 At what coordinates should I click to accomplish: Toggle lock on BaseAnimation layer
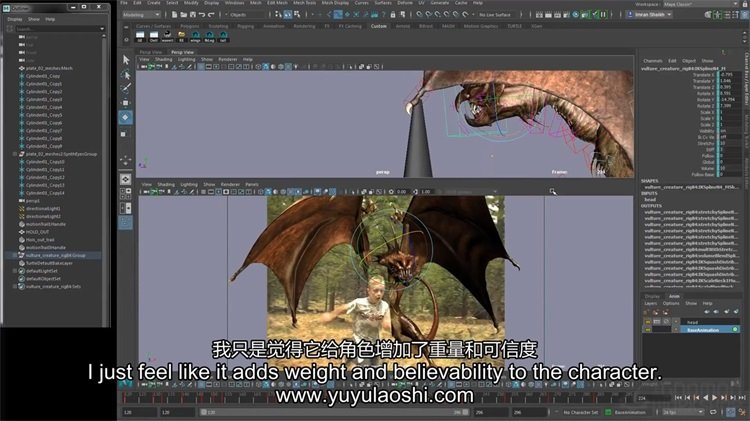point(648,330)
